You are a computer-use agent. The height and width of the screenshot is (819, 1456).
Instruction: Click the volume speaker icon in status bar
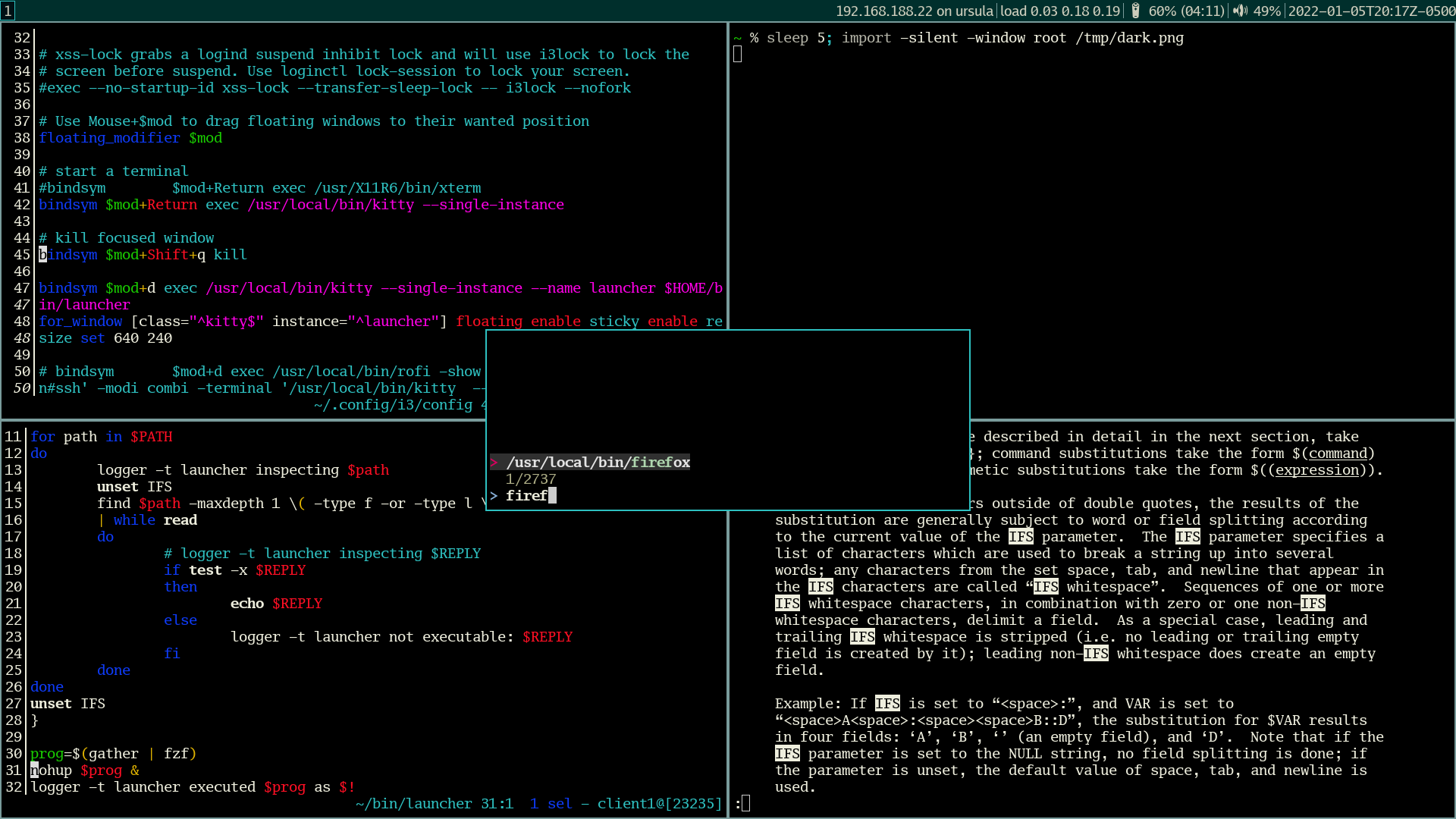pos(1240,11)
